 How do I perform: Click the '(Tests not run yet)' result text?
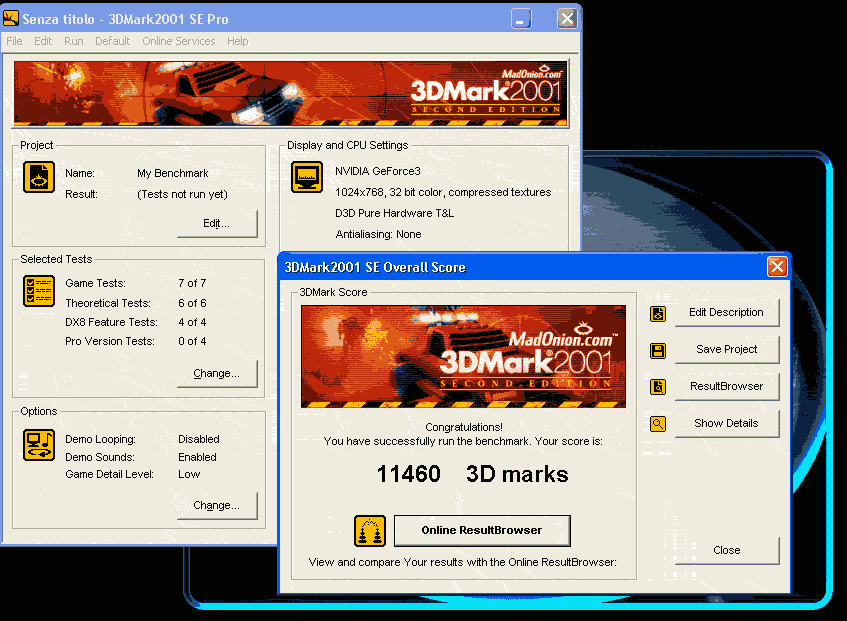point(183,194)
